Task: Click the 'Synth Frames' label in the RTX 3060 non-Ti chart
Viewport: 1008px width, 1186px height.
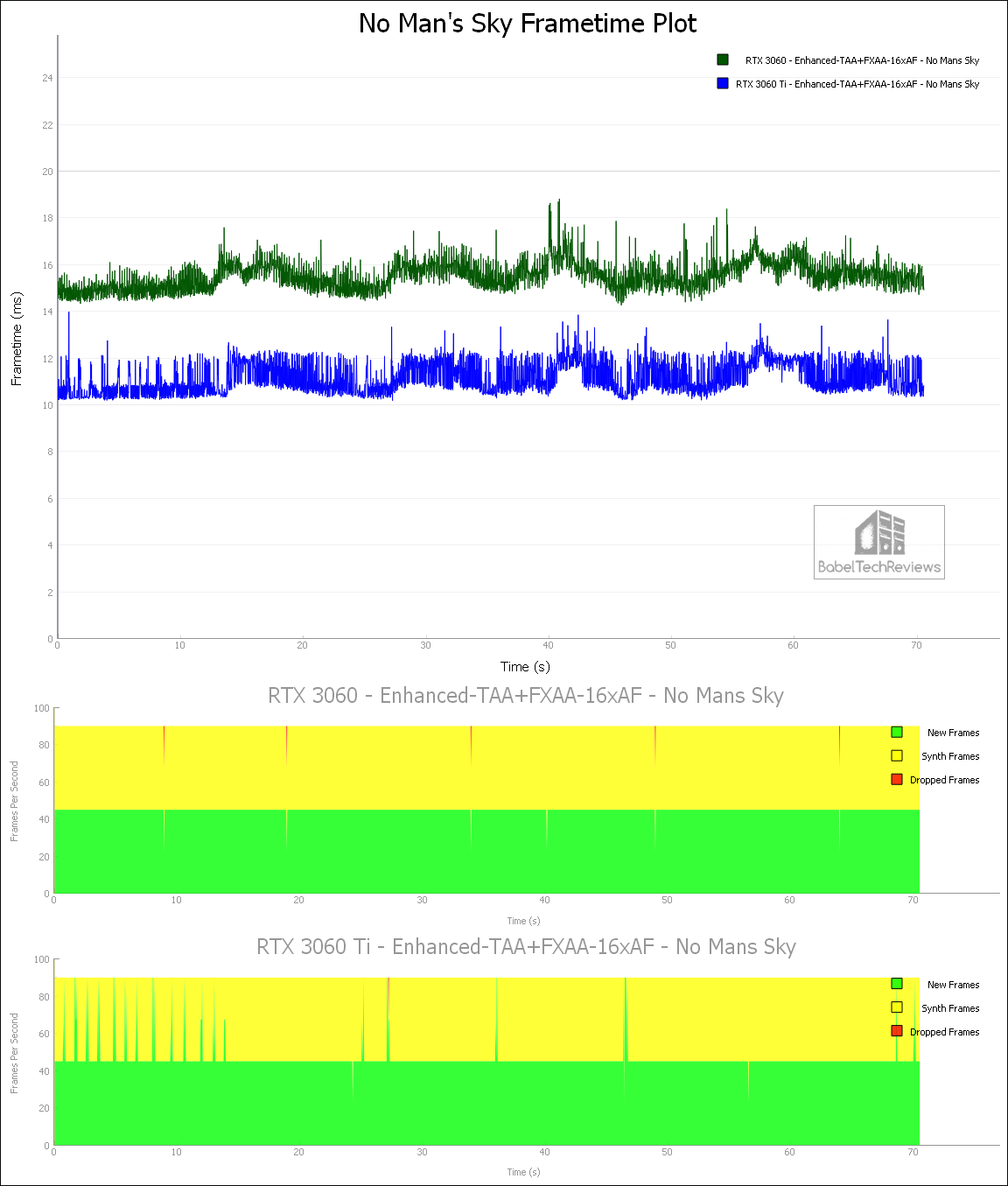Action: [x=950, y=756]
